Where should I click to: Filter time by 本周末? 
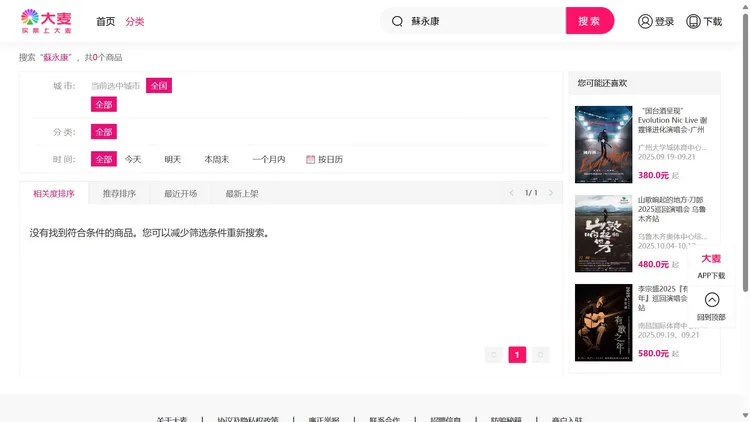click(x=216, y=159)
